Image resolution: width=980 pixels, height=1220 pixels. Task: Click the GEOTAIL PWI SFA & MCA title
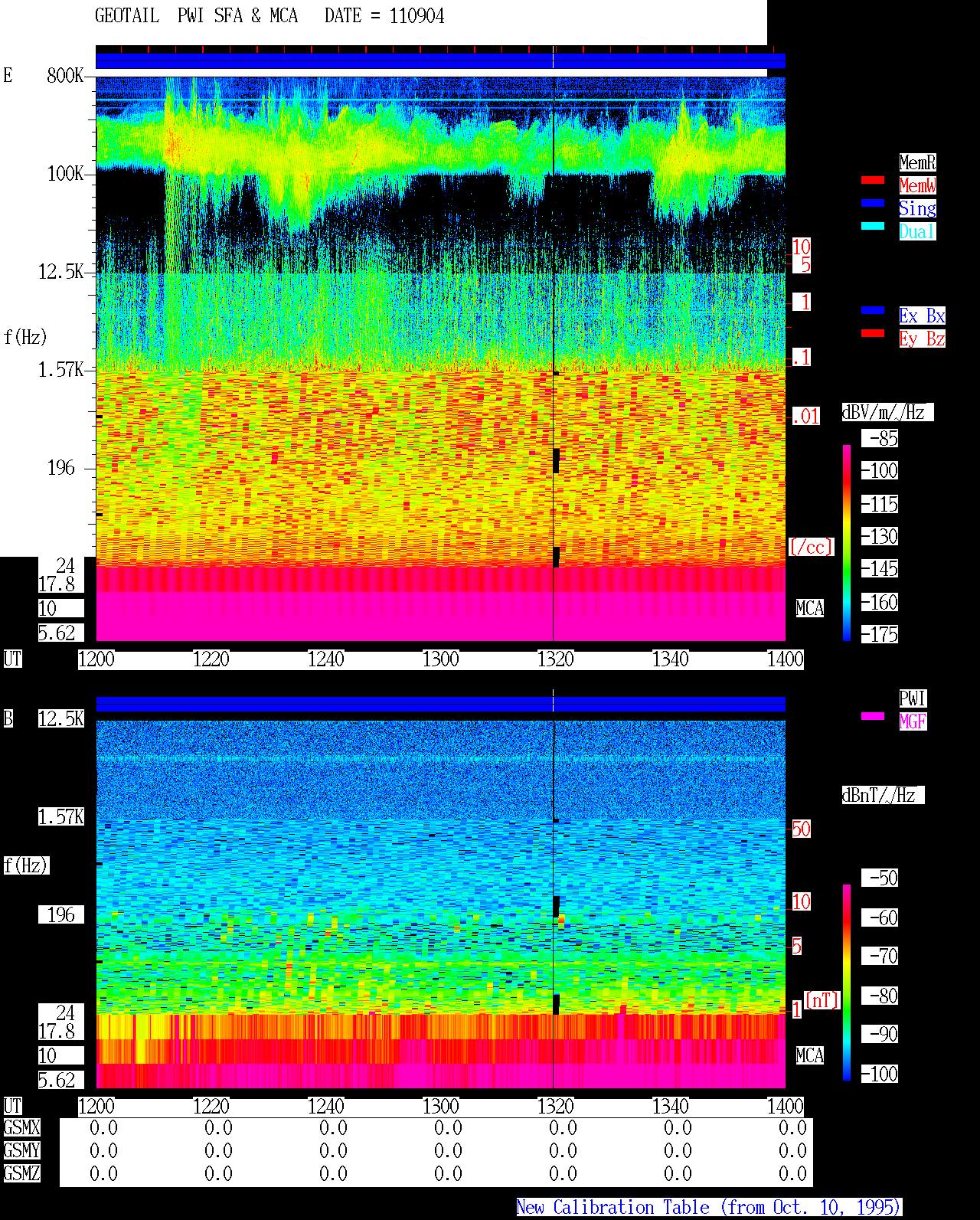(197, 16)
